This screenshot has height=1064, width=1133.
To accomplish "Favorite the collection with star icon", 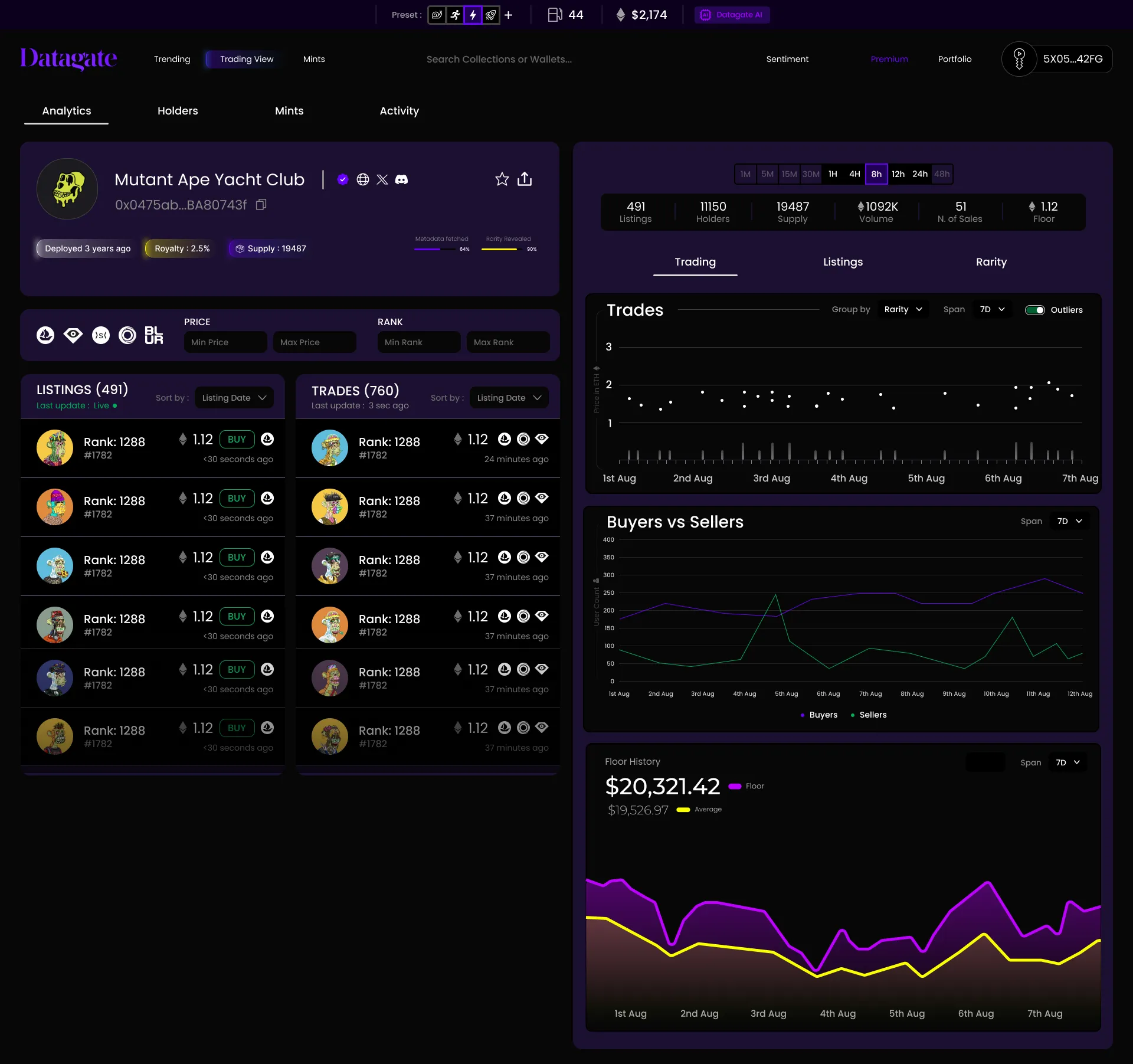I will [502, 179].
